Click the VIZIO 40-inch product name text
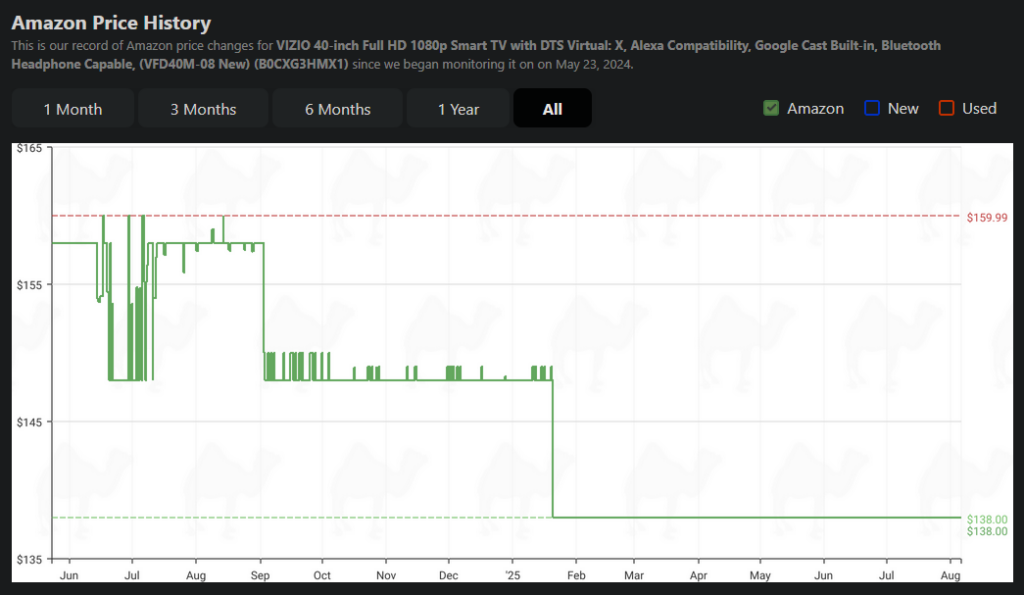1024x595 pixels. (x=476, y=55)
